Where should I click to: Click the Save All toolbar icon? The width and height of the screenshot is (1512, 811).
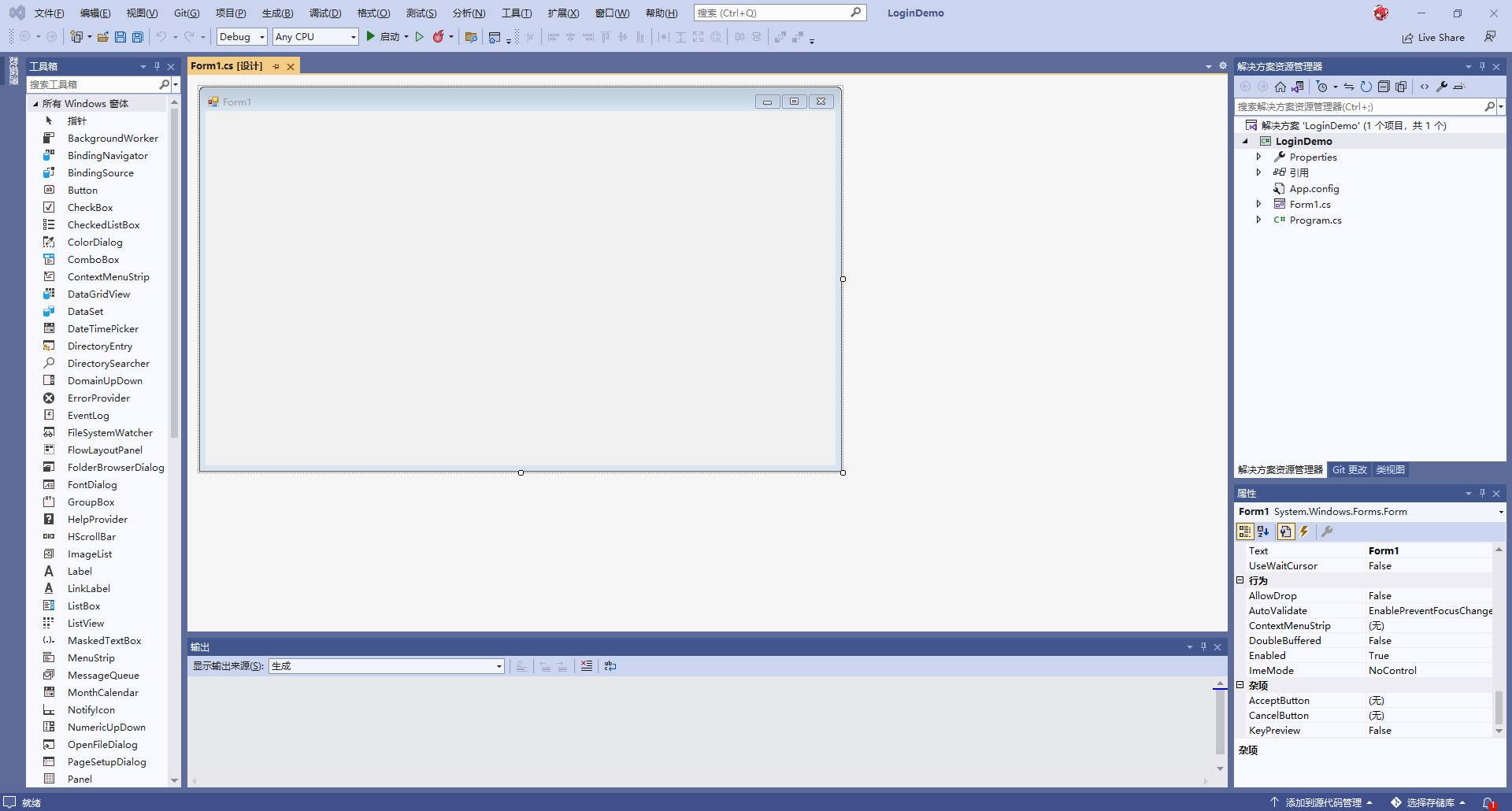coord(138,37)
